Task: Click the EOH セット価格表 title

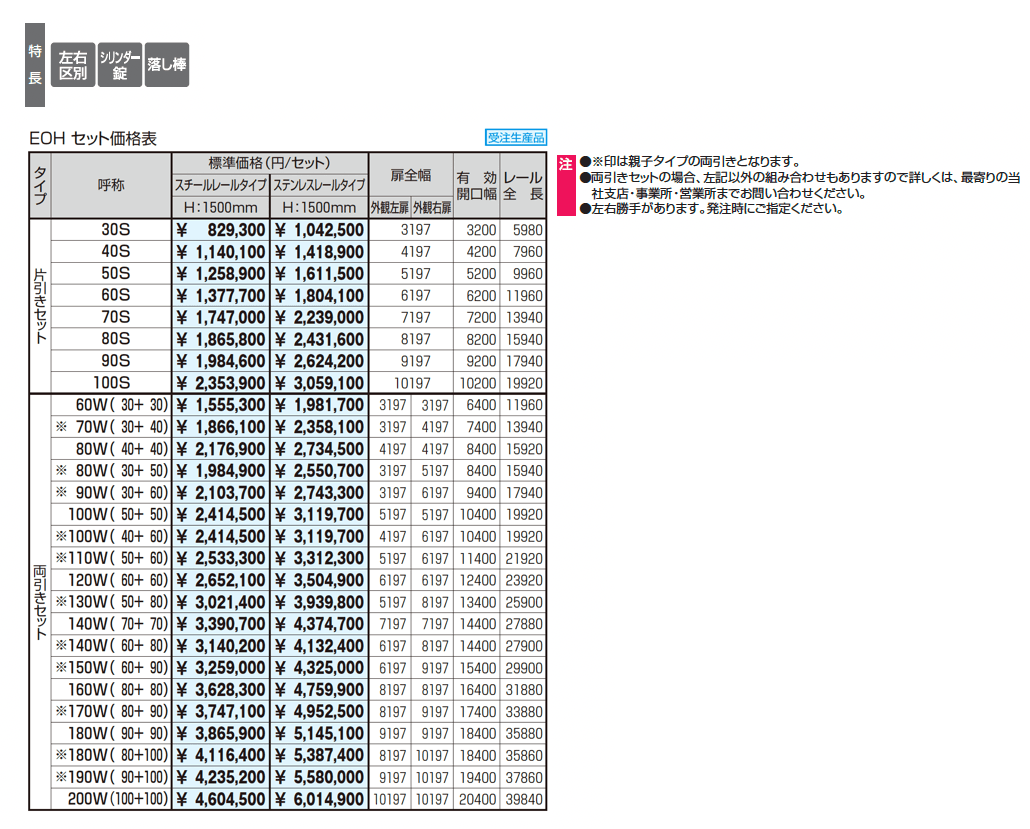Action: point(93,139)
